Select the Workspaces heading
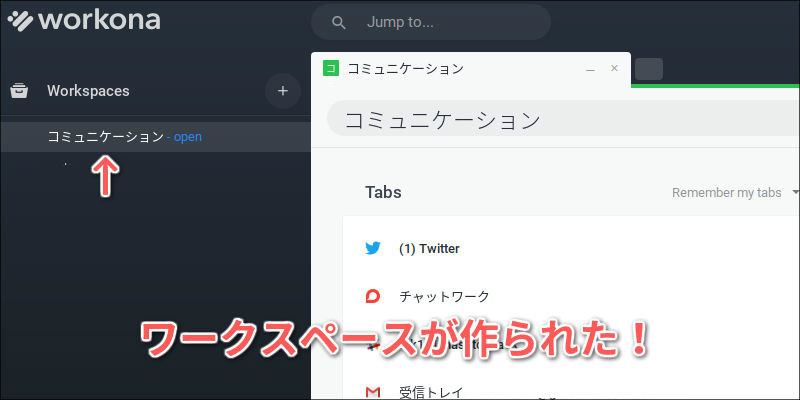The height and width of the screenshot is (400, 800). pos(88,91)
